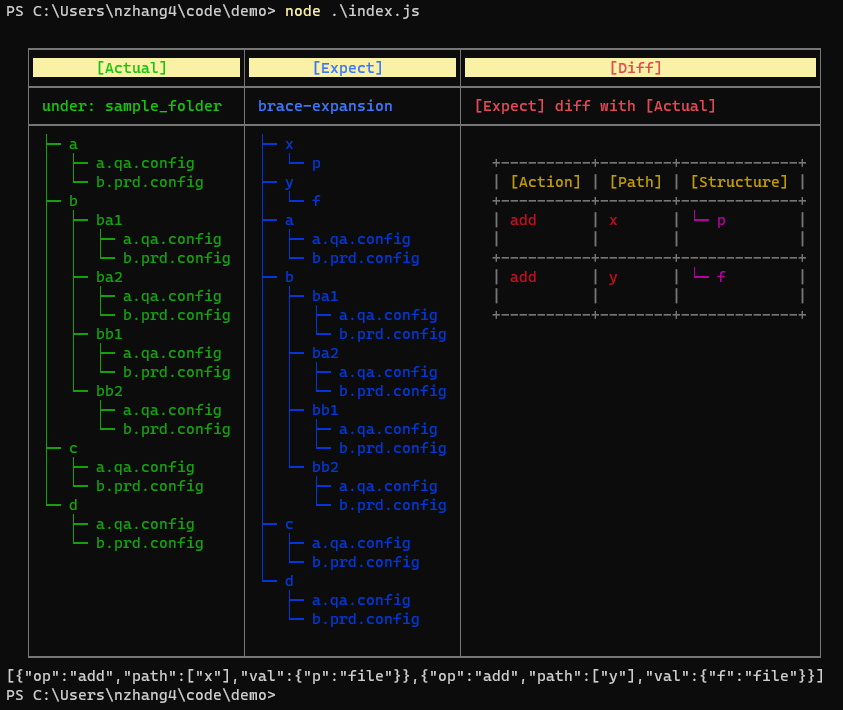Click path 'y' in the diff table
843x710 pixels.
(x=613, y=278)
